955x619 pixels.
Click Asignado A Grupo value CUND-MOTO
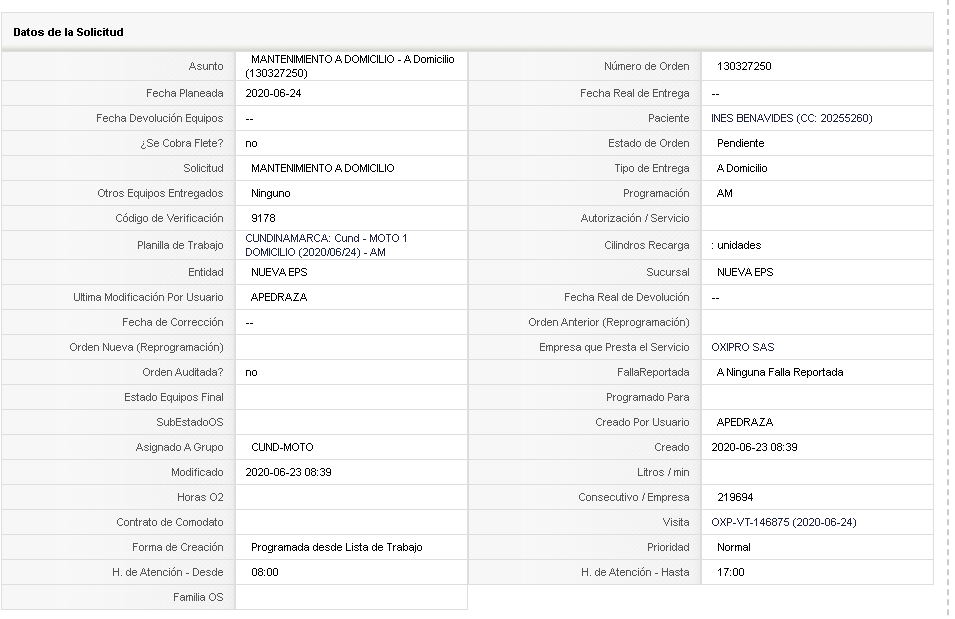pos(282,447)
